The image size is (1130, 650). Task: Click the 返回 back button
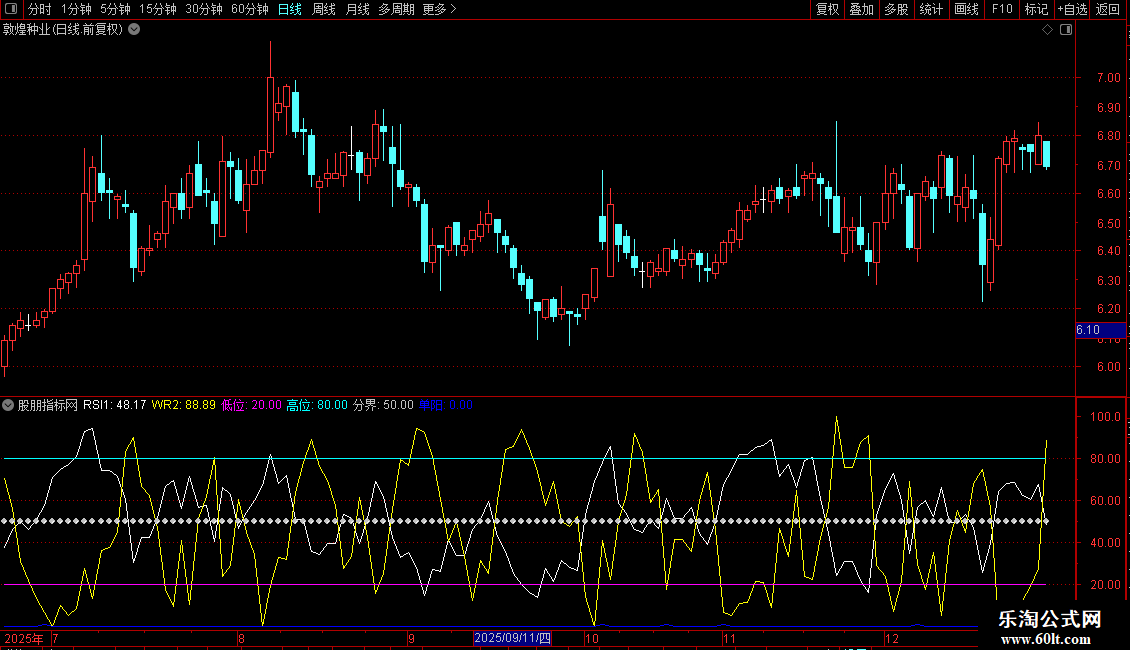coord(1108,9)
